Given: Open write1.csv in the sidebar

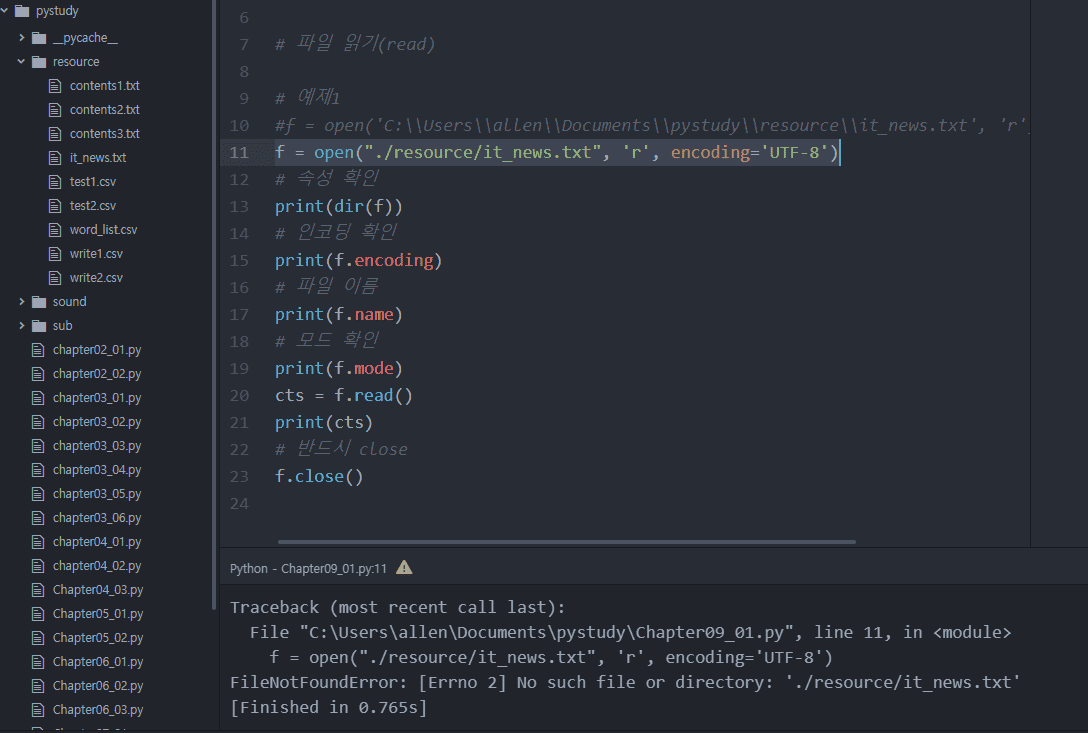Looking at the screenshot, I should 96,253.
